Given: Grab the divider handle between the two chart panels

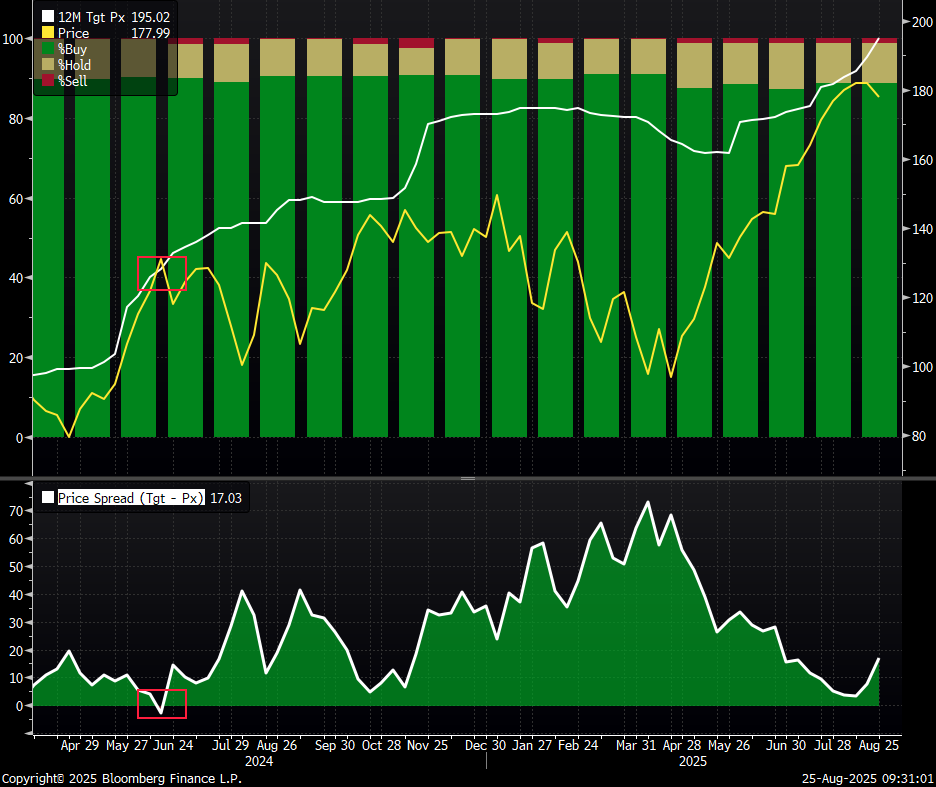Looking at the screenshot, I should [468, 478].
